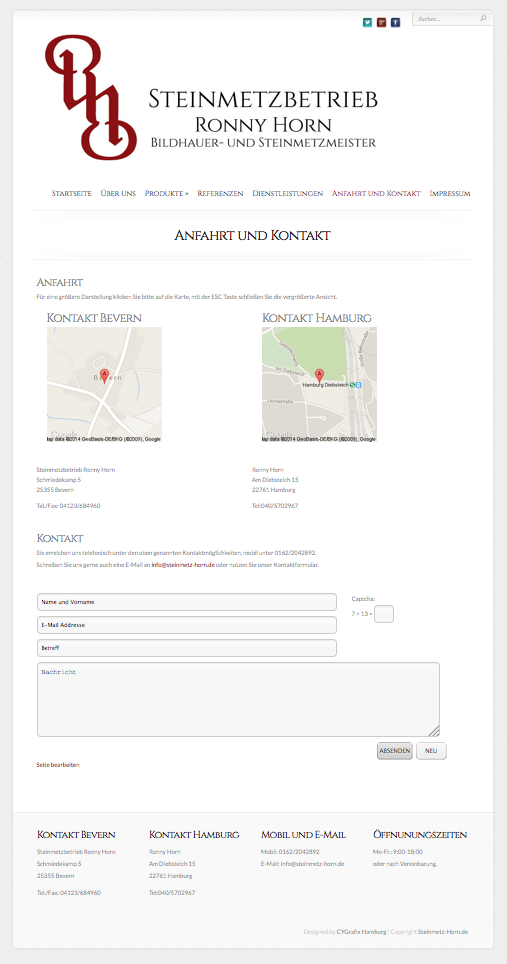
Task: Focus the Name und Vorname field
Action: coord(187,602)
